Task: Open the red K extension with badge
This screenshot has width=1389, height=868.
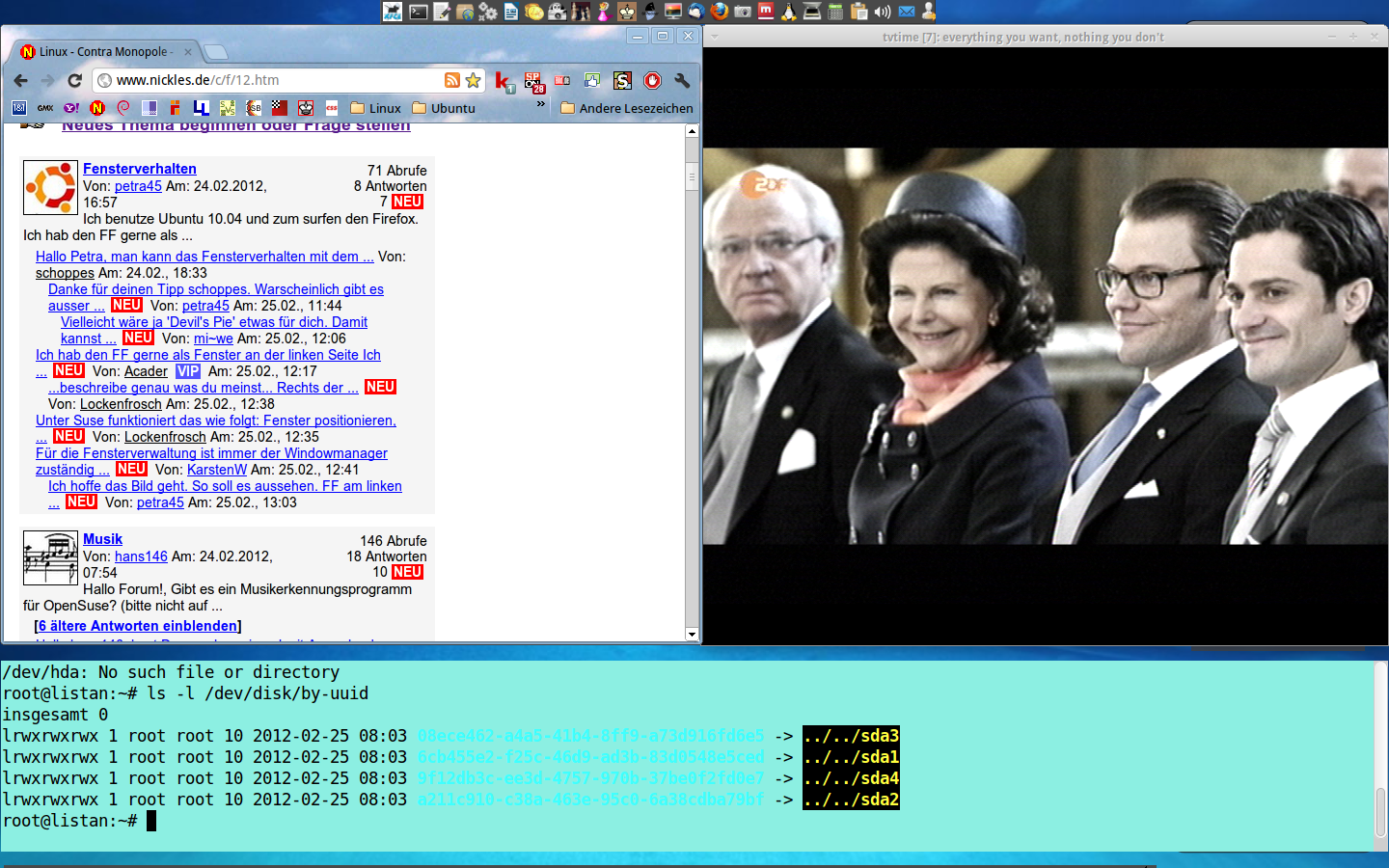Action: click(504, 82)
